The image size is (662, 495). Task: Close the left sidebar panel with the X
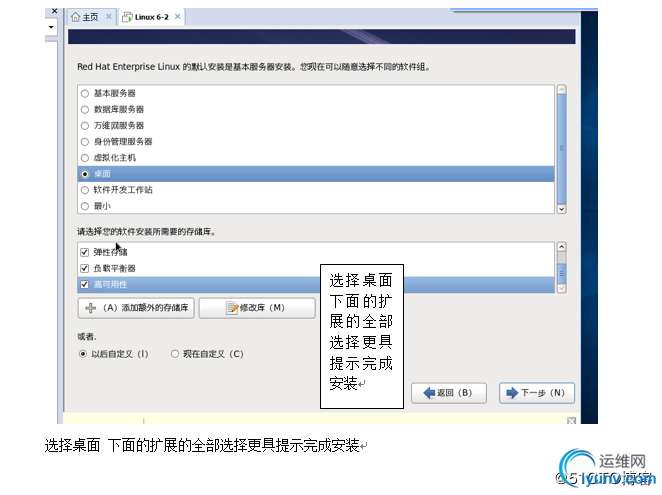click(x=54, y=11)
